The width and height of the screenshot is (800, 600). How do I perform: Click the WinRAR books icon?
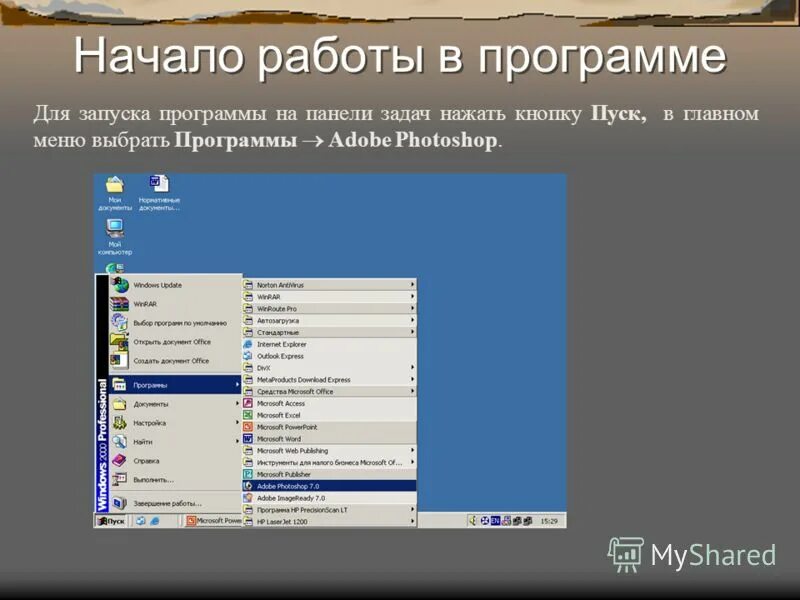click(120, 304)
